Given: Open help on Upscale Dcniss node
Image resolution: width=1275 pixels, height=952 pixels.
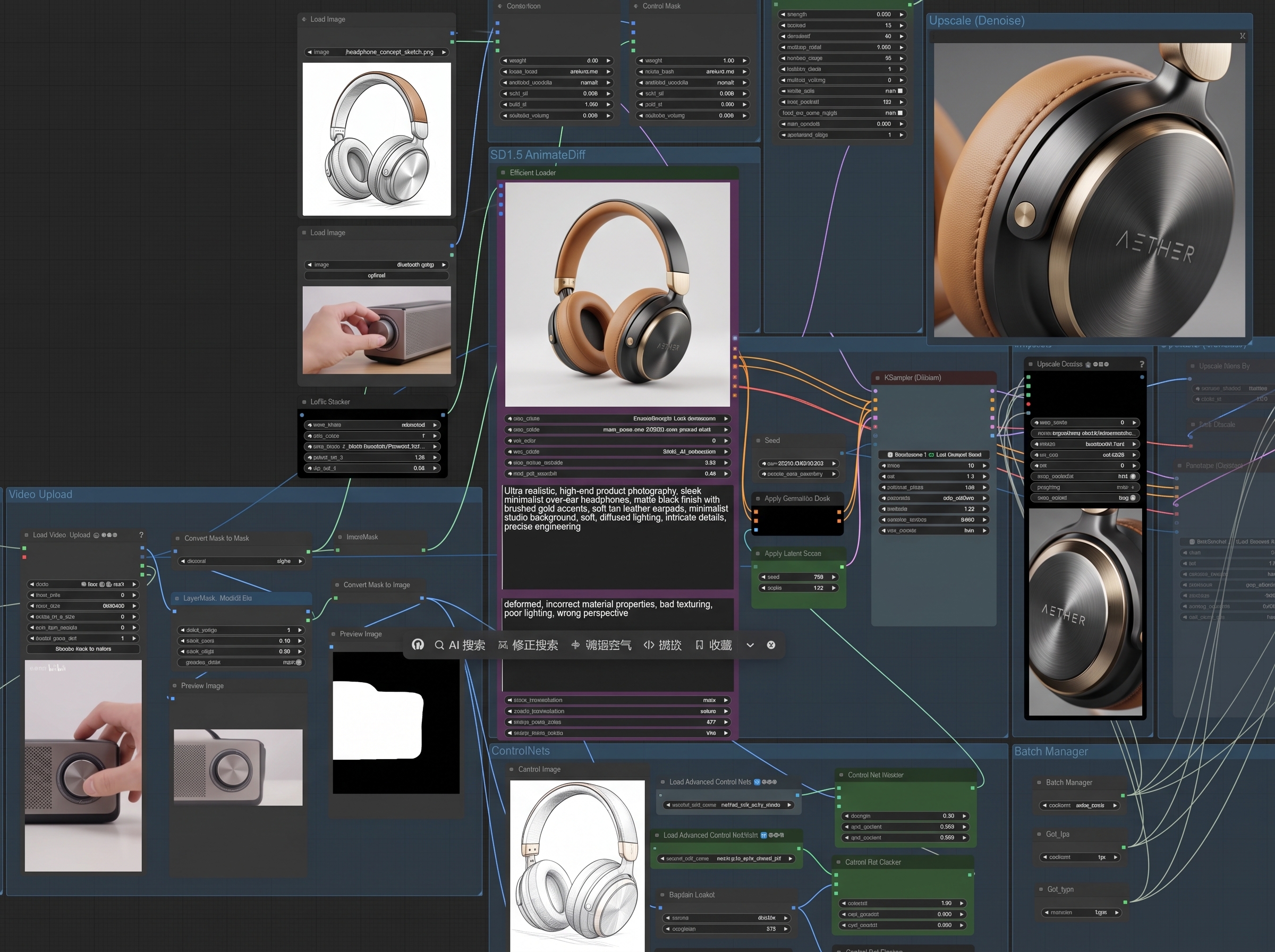Looking at the screenshot, I should 1141,364.
